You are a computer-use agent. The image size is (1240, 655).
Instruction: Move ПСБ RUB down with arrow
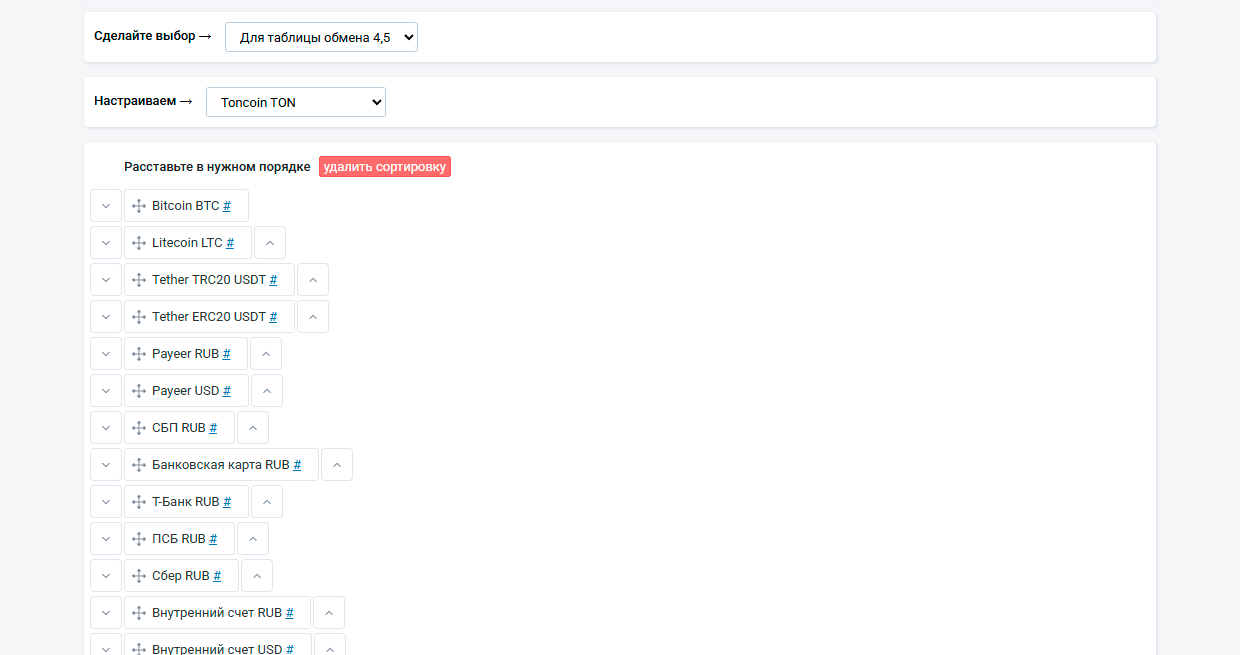tap(106, 539)
